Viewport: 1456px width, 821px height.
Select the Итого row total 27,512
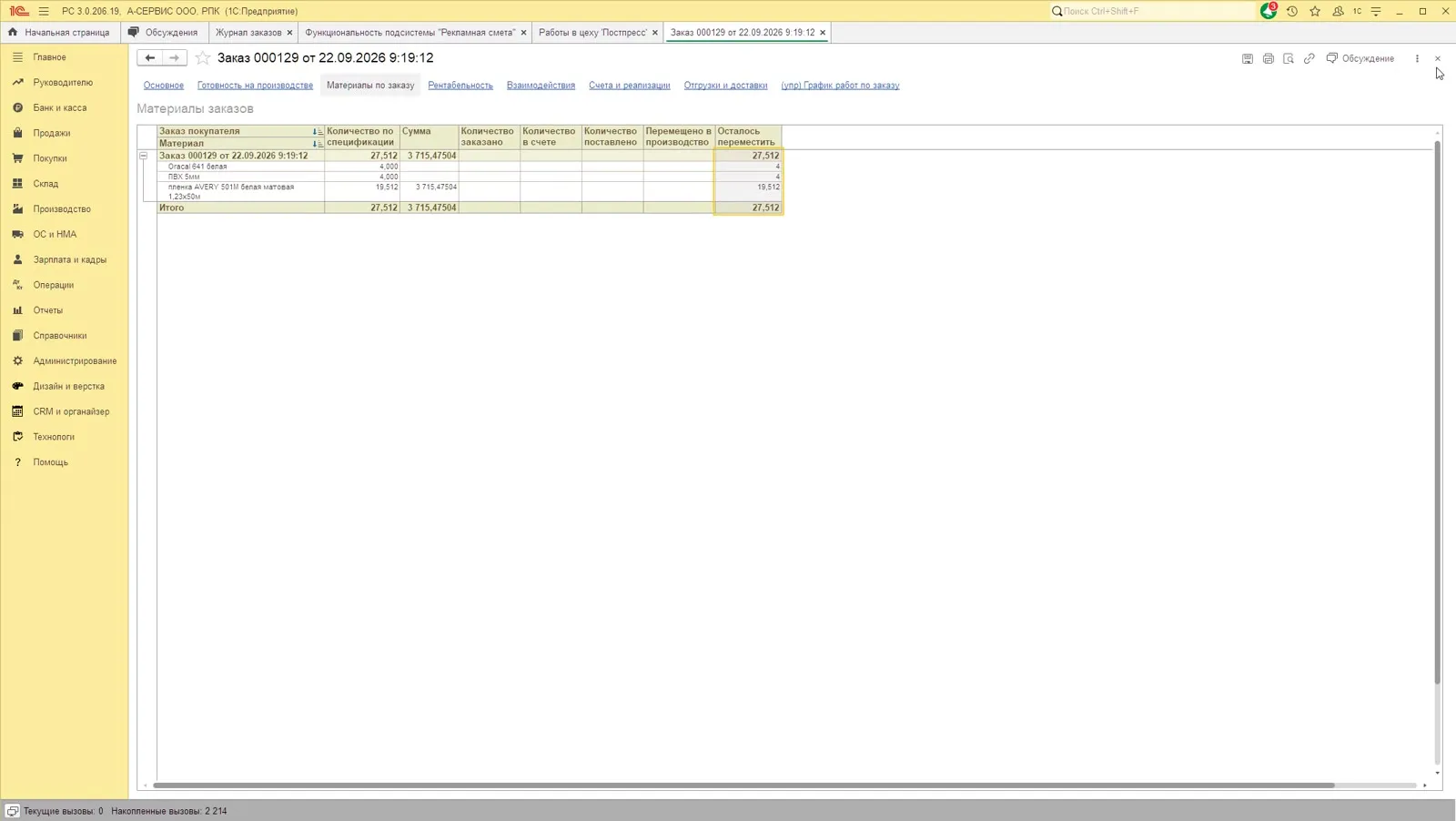pyautogui.click(x=748, y=208)
